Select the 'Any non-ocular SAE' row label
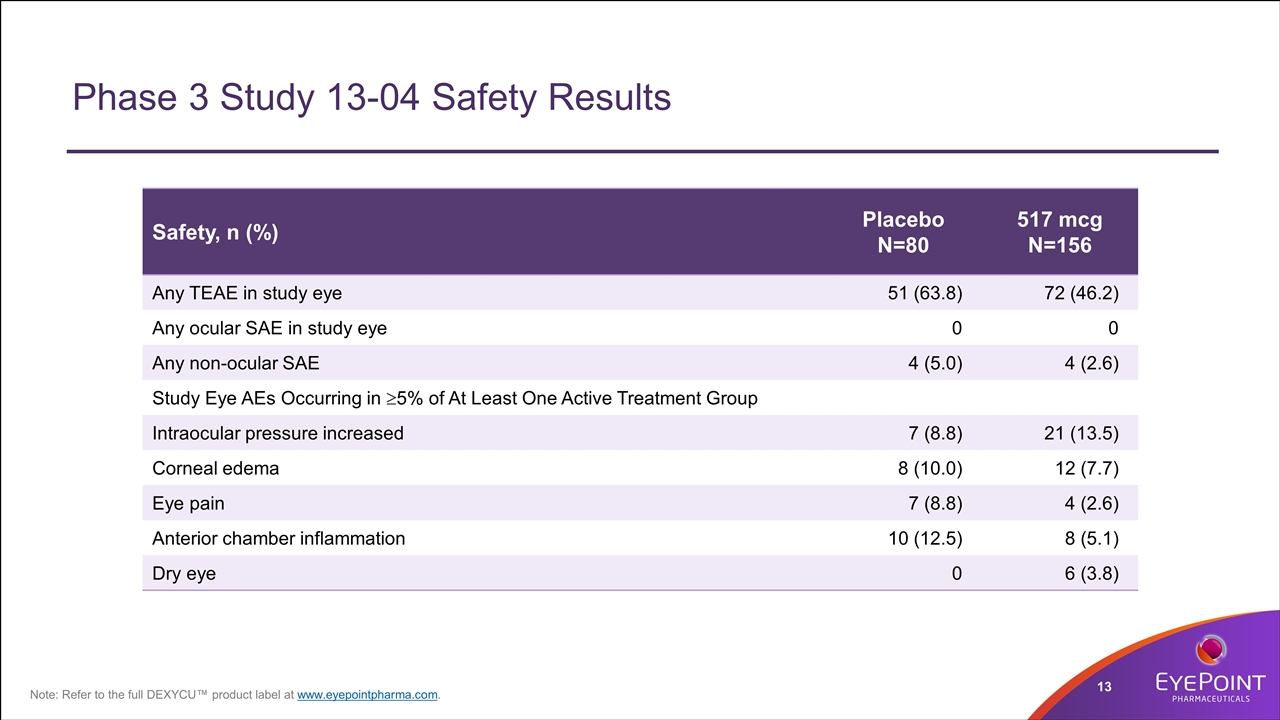The image size is (1280, 720). 235,363
